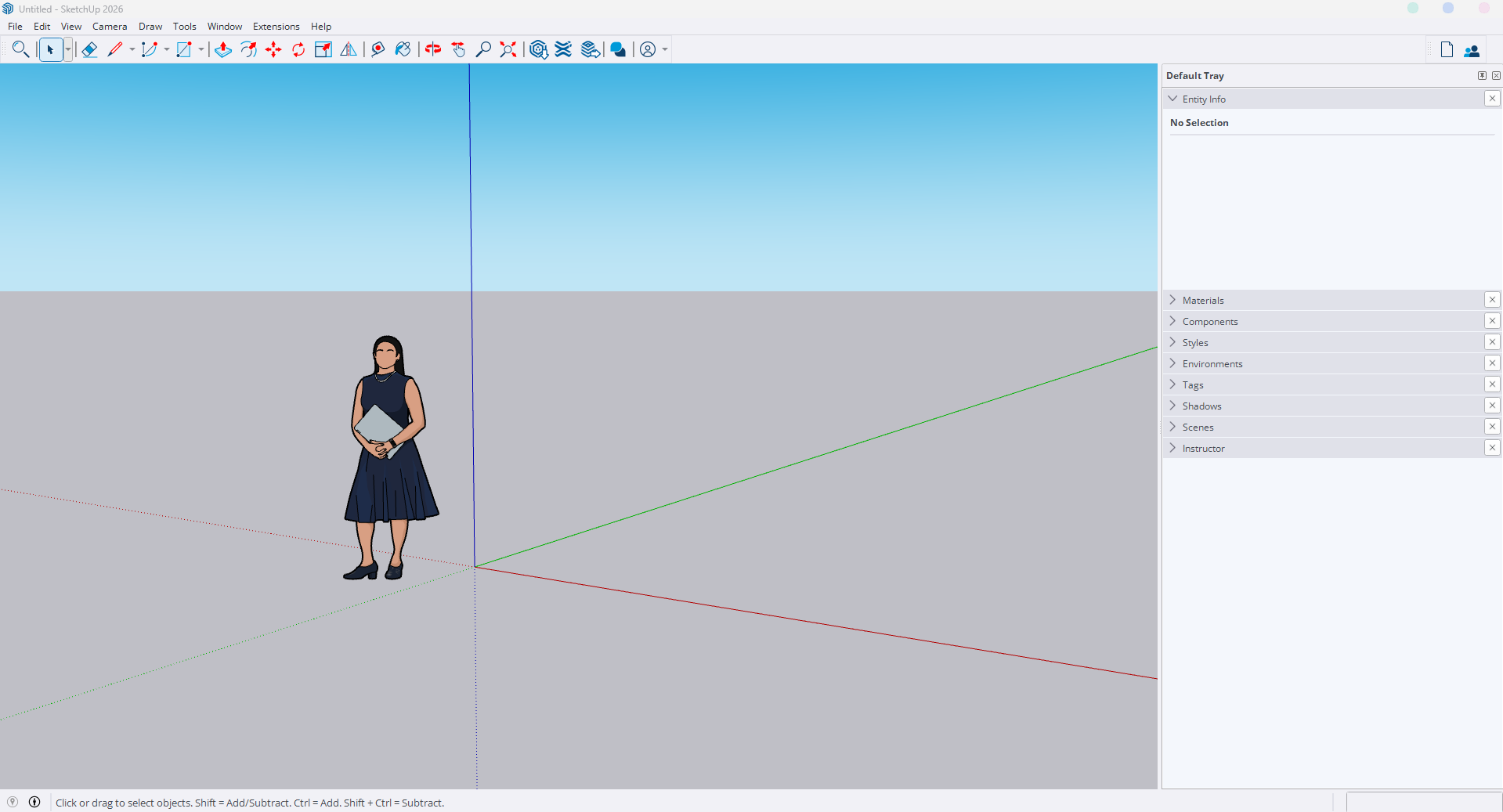The image size is (1503, 812).
Task: Select the Move tool
Action: [x=273, y=50]
